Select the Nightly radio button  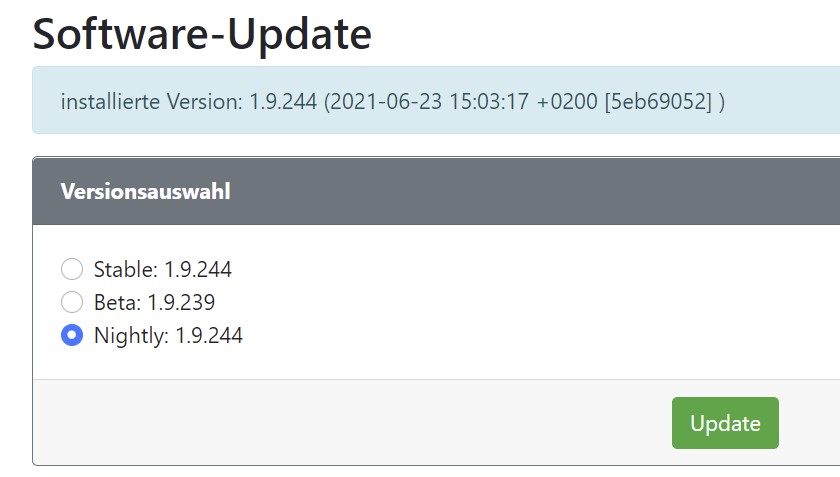click(72, 336)
